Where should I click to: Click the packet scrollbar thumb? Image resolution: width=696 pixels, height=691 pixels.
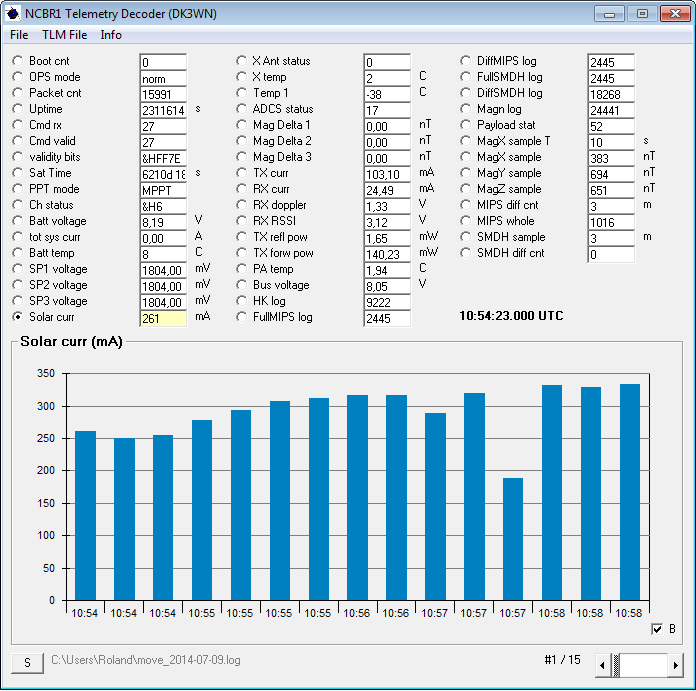pyautogui.click(x=617, y=665)
